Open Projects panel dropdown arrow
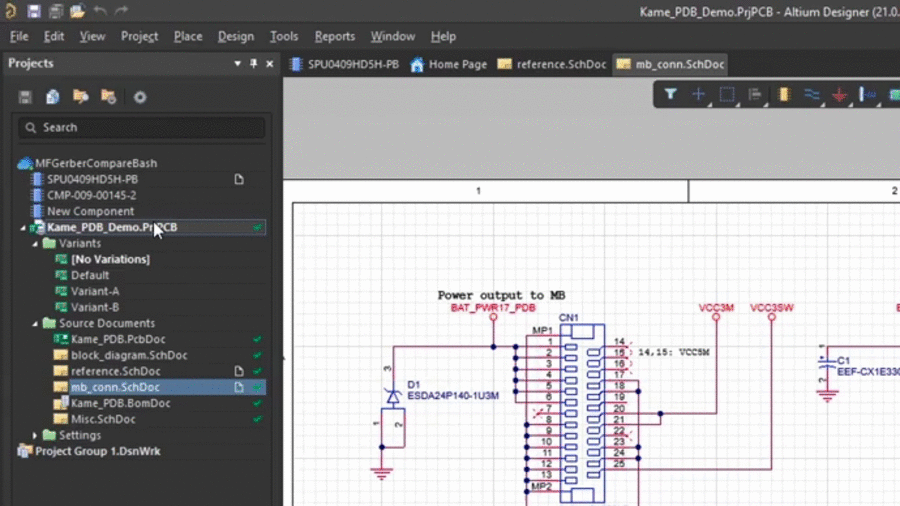This screenshot has height=506, width=900. pyautogui.click(x=237, y=63)
